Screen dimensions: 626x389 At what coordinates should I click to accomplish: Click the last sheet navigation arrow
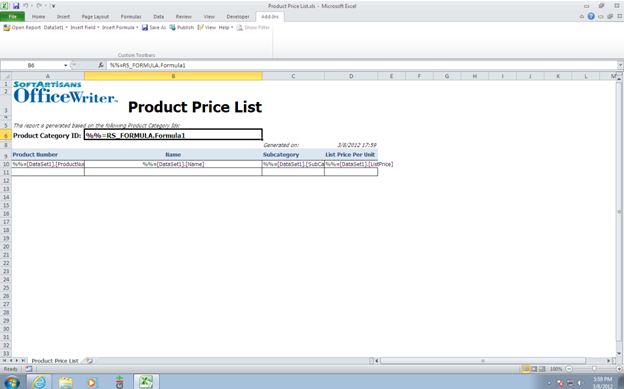23,361
